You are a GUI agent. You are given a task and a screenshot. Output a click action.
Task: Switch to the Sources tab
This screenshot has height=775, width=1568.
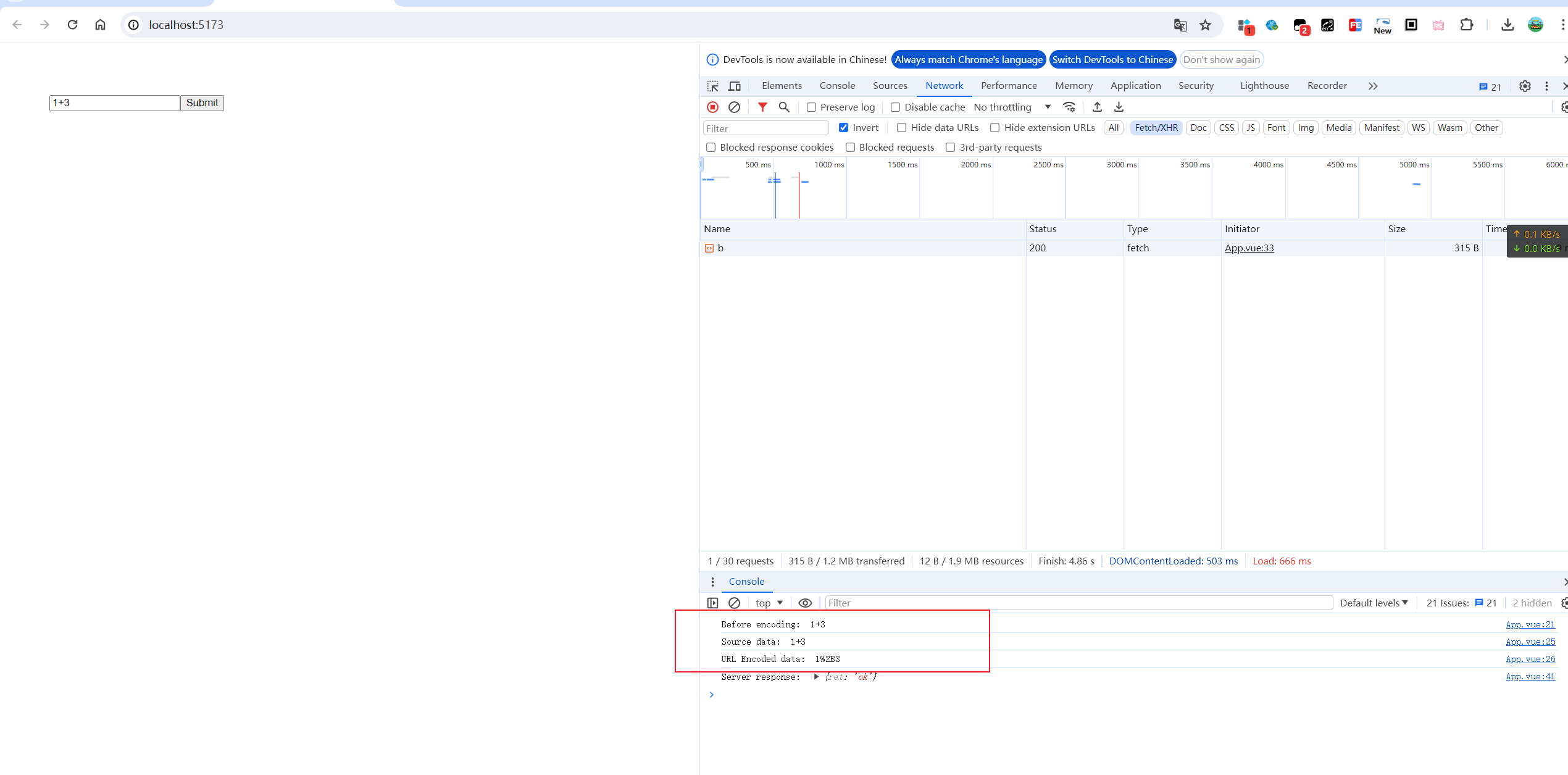[890, 86]
